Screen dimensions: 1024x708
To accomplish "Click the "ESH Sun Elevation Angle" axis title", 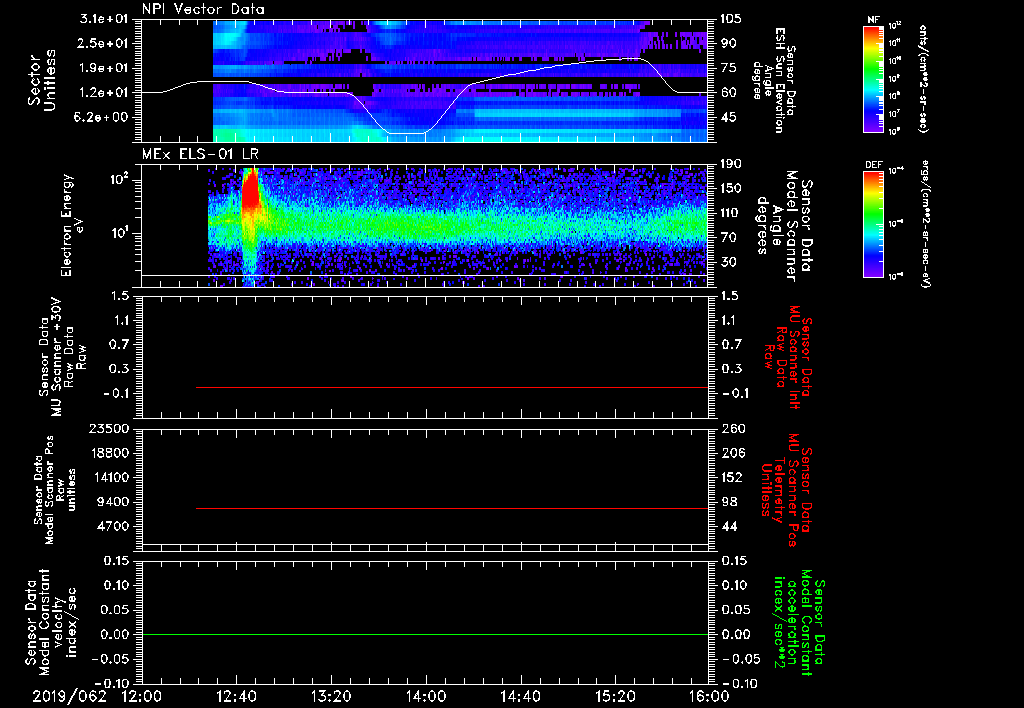I will tap(775, 80).
